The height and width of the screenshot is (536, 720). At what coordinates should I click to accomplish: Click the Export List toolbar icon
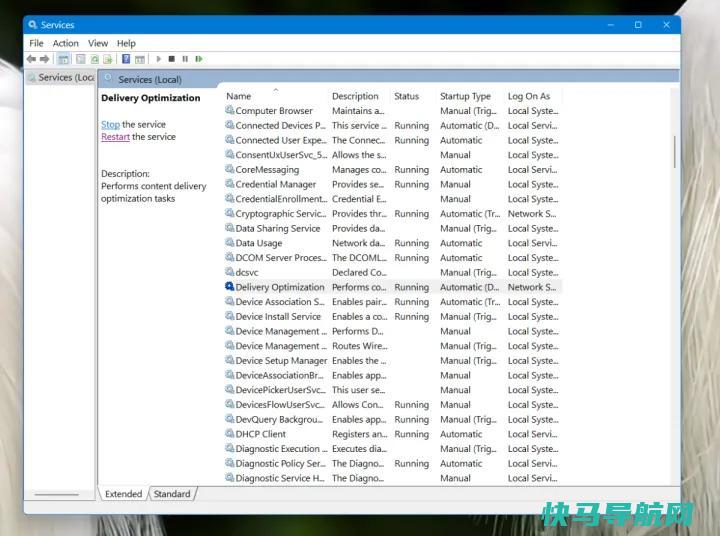[x=108, y=59]
